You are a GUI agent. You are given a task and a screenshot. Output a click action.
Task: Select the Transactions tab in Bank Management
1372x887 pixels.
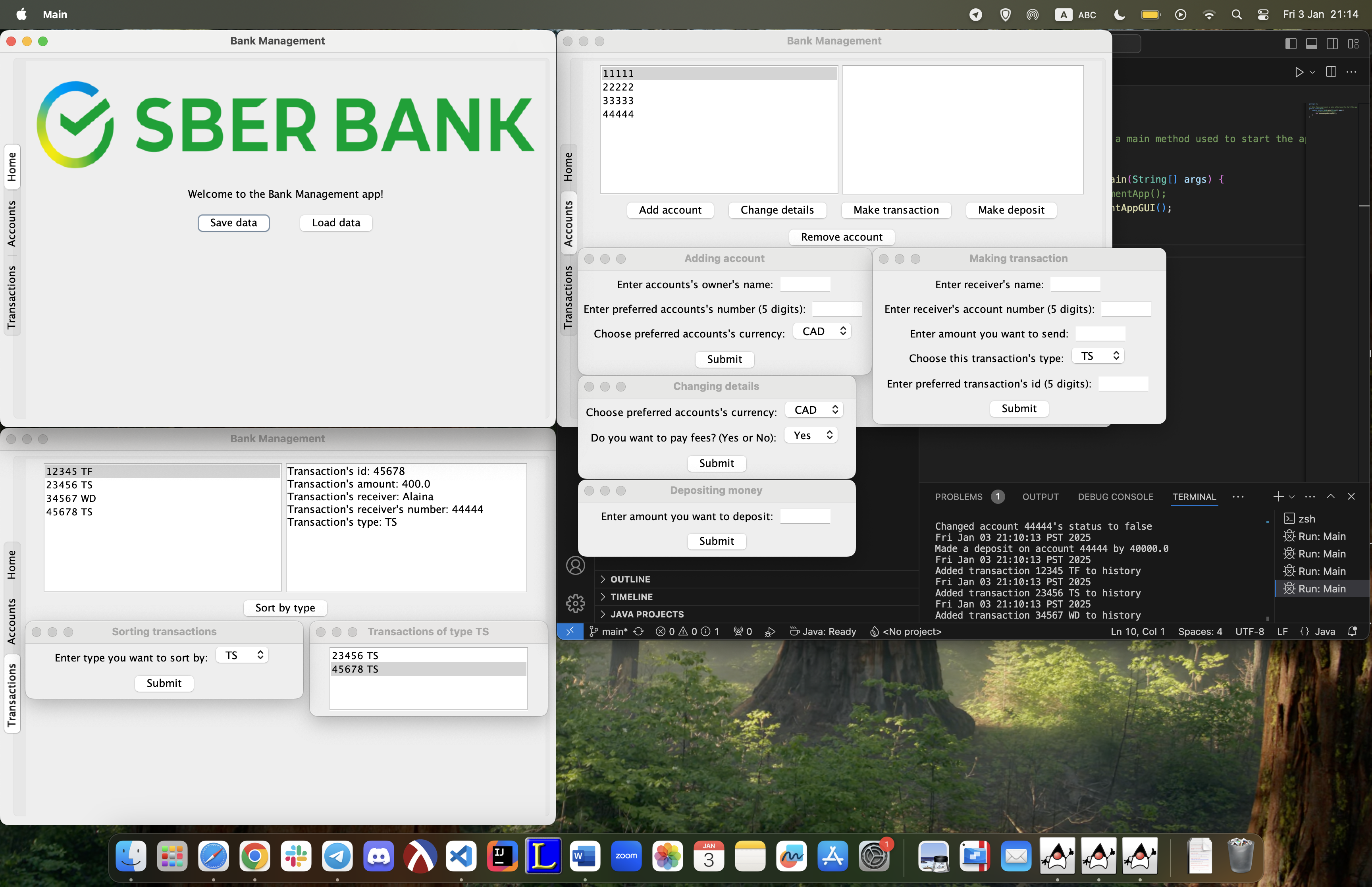[x=569, y=295]
